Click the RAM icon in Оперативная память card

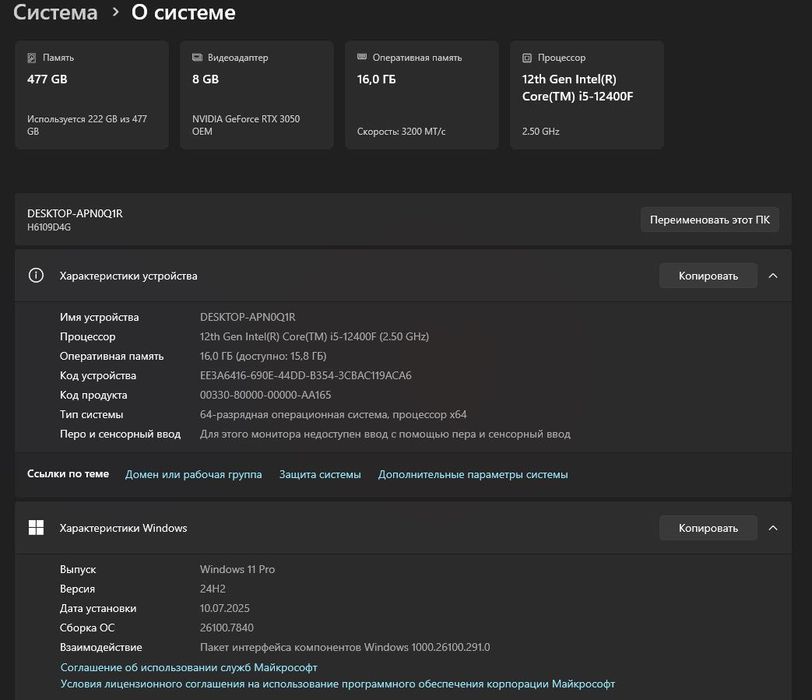[362, 57]
